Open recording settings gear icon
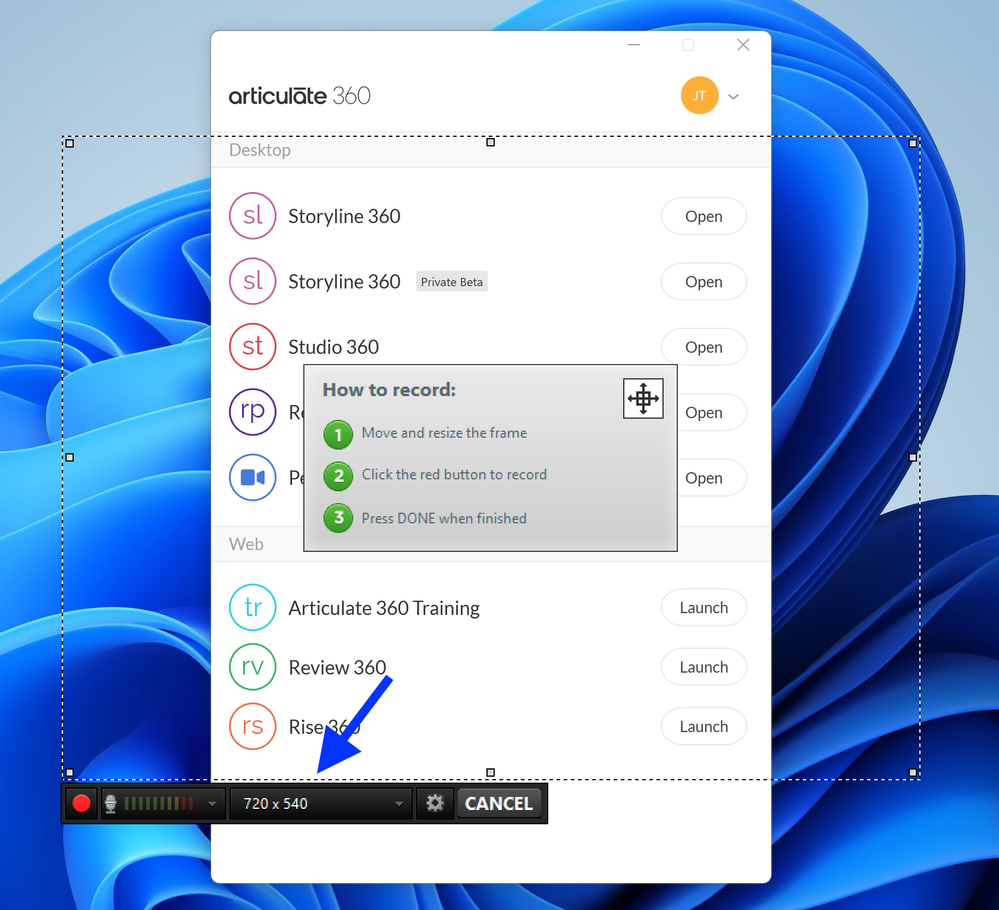The width and height of the screenshot is (999, 910). pyautogui.click(x=435, y=803)
